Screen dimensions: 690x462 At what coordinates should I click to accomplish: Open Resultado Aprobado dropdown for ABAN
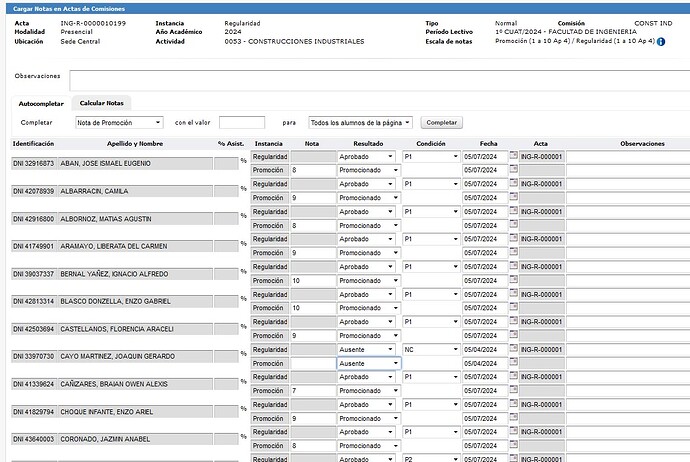pos(366,157)
